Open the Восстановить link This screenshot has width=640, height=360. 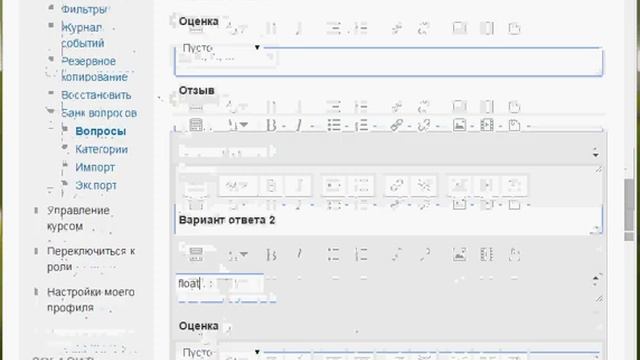[96, 95]
